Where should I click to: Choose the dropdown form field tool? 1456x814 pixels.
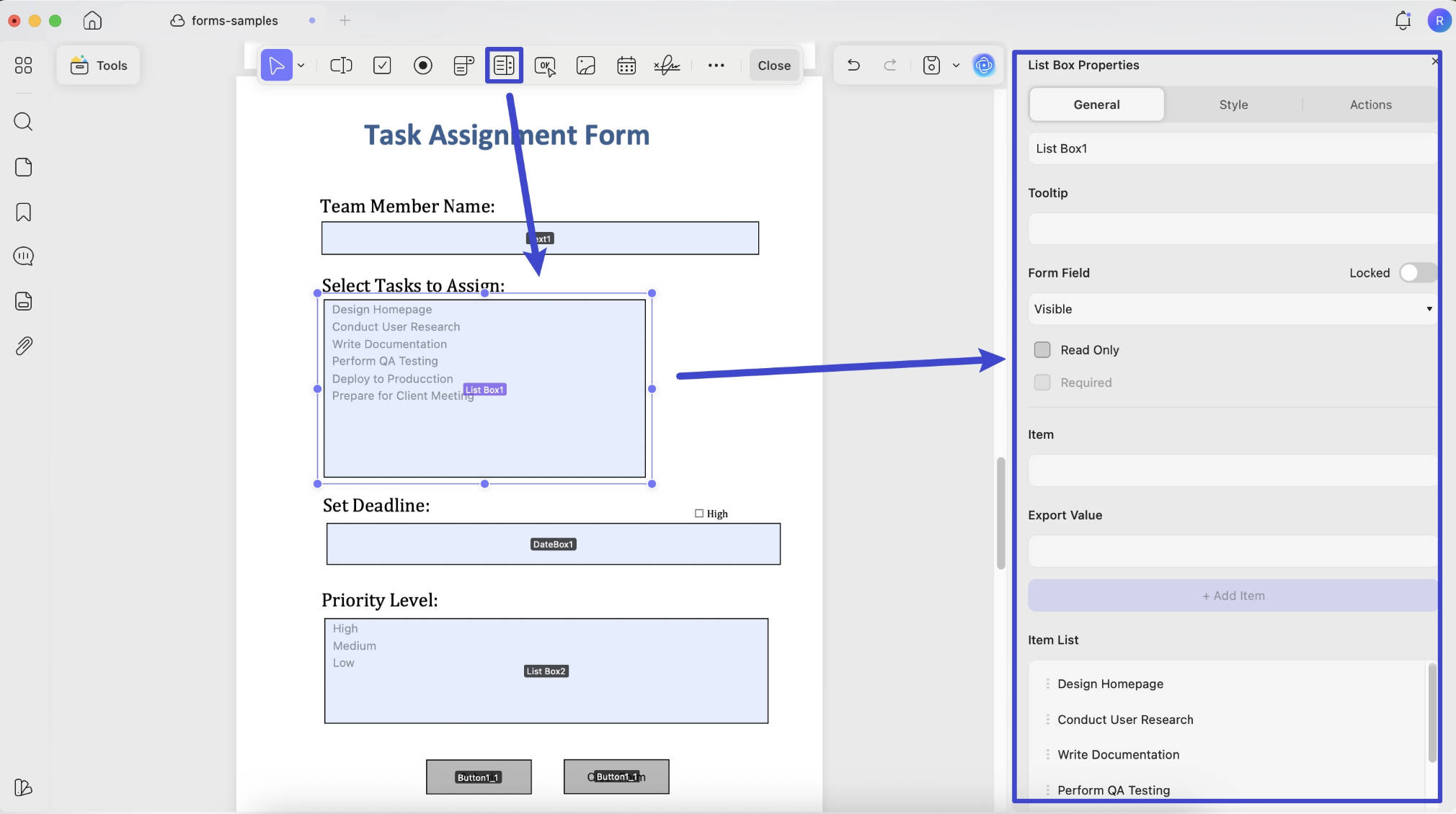pos(463,66)
